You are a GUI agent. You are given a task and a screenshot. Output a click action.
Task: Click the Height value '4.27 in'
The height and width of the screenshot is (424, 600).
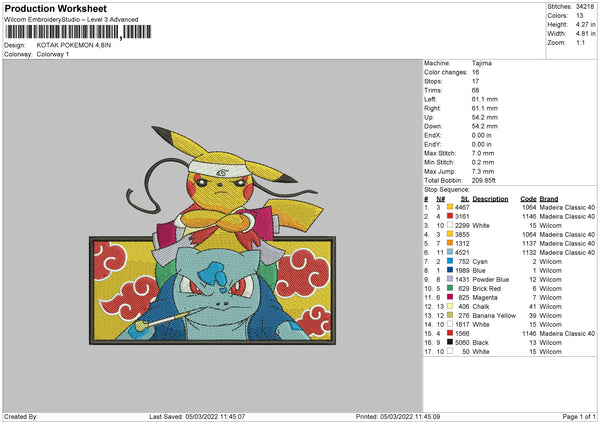(585, 24)
